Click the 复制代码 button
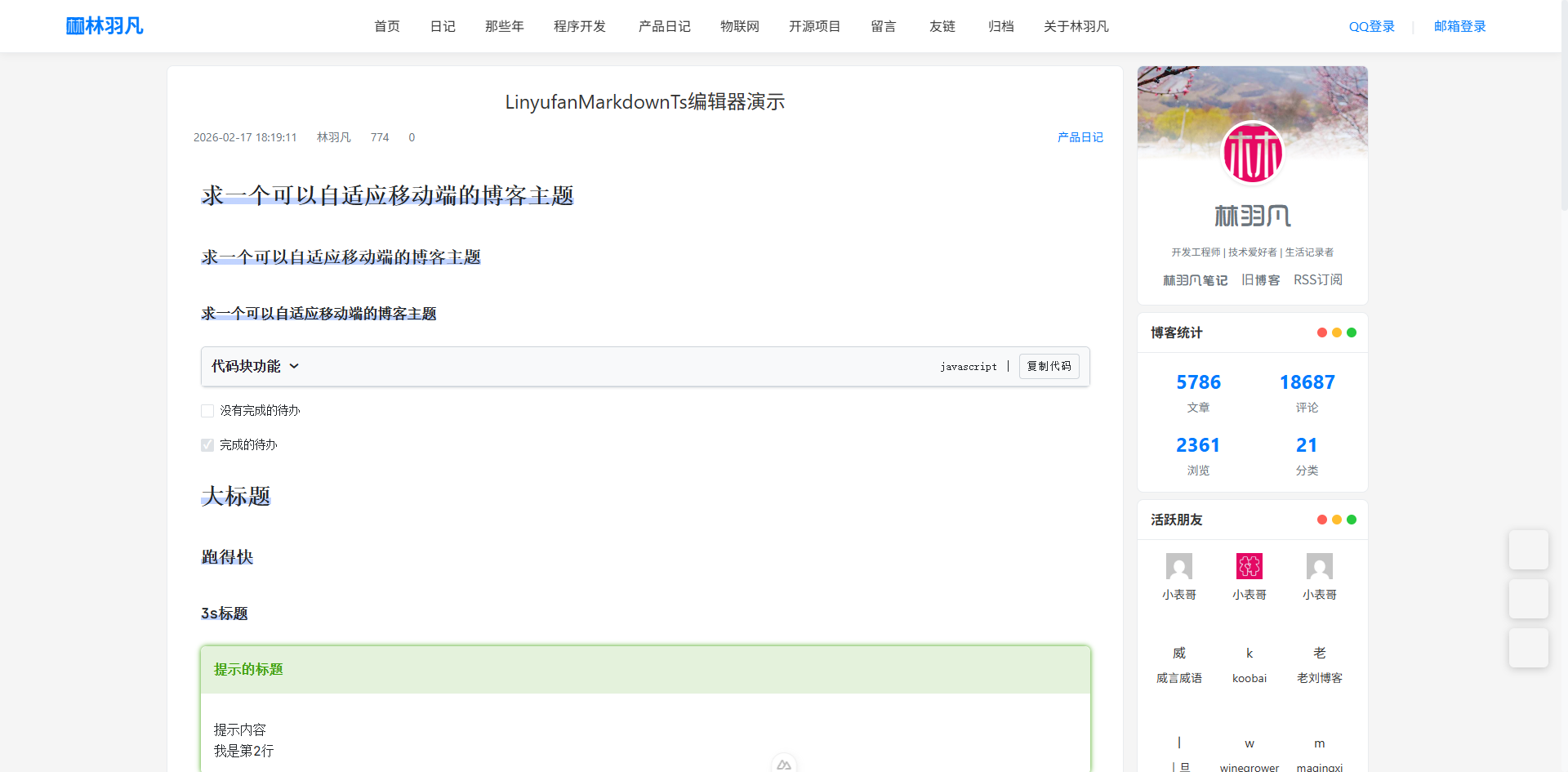1568x772 pixels. (x=1049, y=366)
